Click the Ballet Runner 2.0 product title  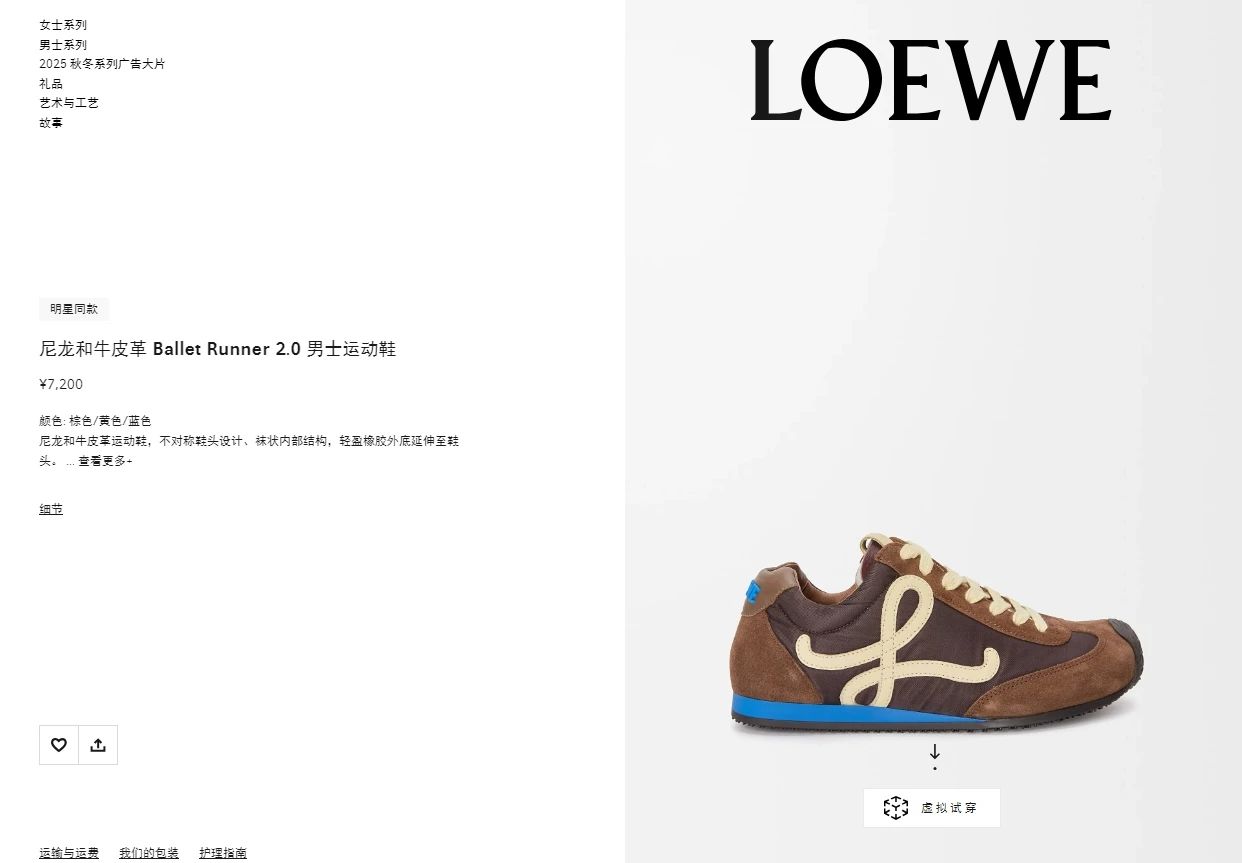point(218,349)
